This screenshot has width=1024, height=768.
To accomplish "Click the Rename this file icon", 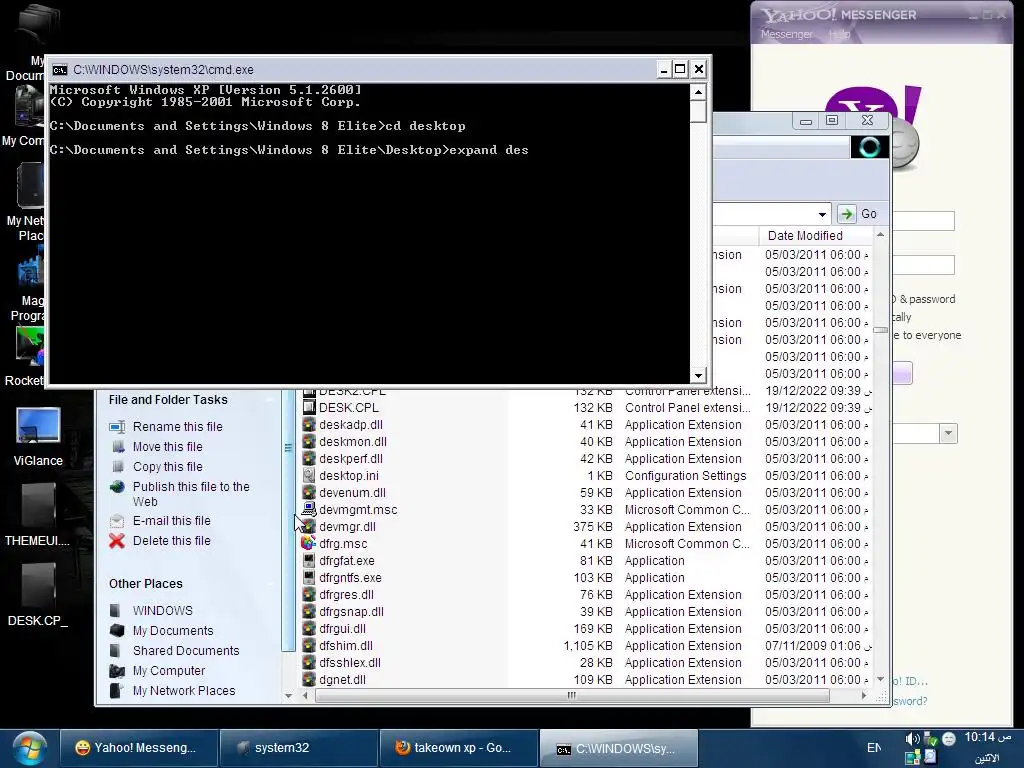I will [x=117, y=426].
